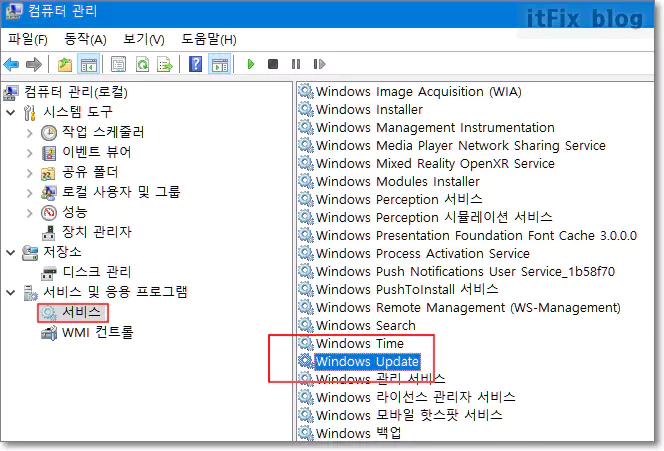Screen dimensions: 664x451
Task: Select 로컬 사용자 및 그룹
Action: 121,192
